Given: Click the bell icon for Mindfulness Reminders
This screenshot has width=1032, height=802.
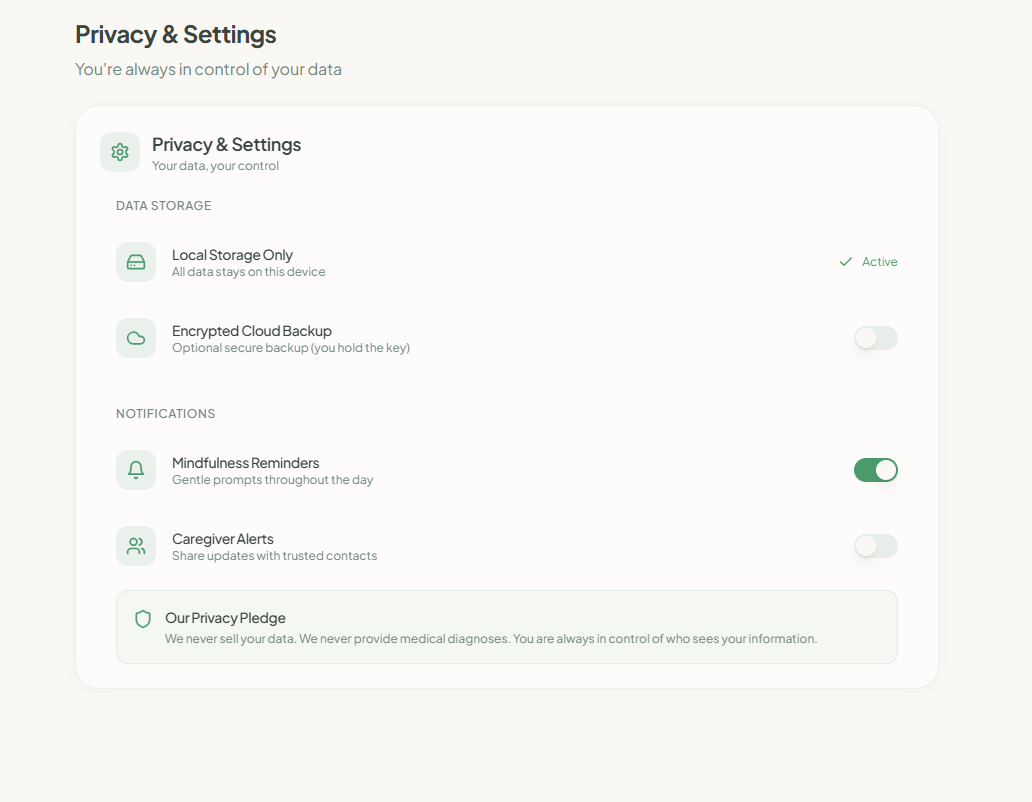Looking at the screenshot, I should pos(136,470).
